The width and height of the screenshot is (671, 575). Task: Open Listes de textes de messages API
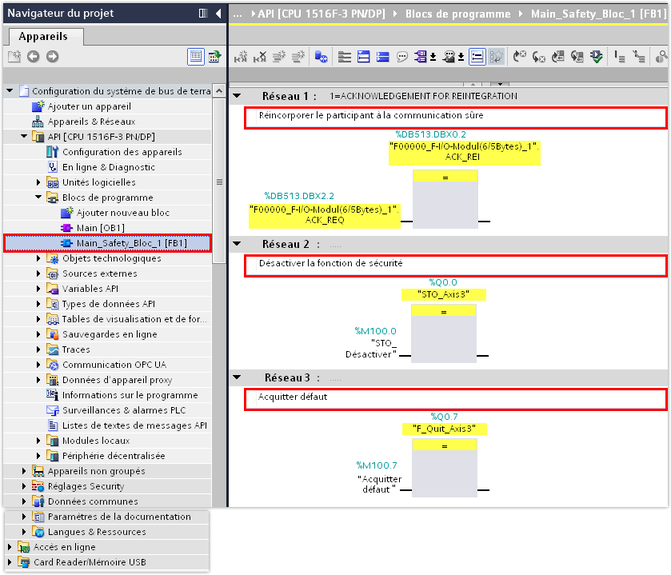134,425
